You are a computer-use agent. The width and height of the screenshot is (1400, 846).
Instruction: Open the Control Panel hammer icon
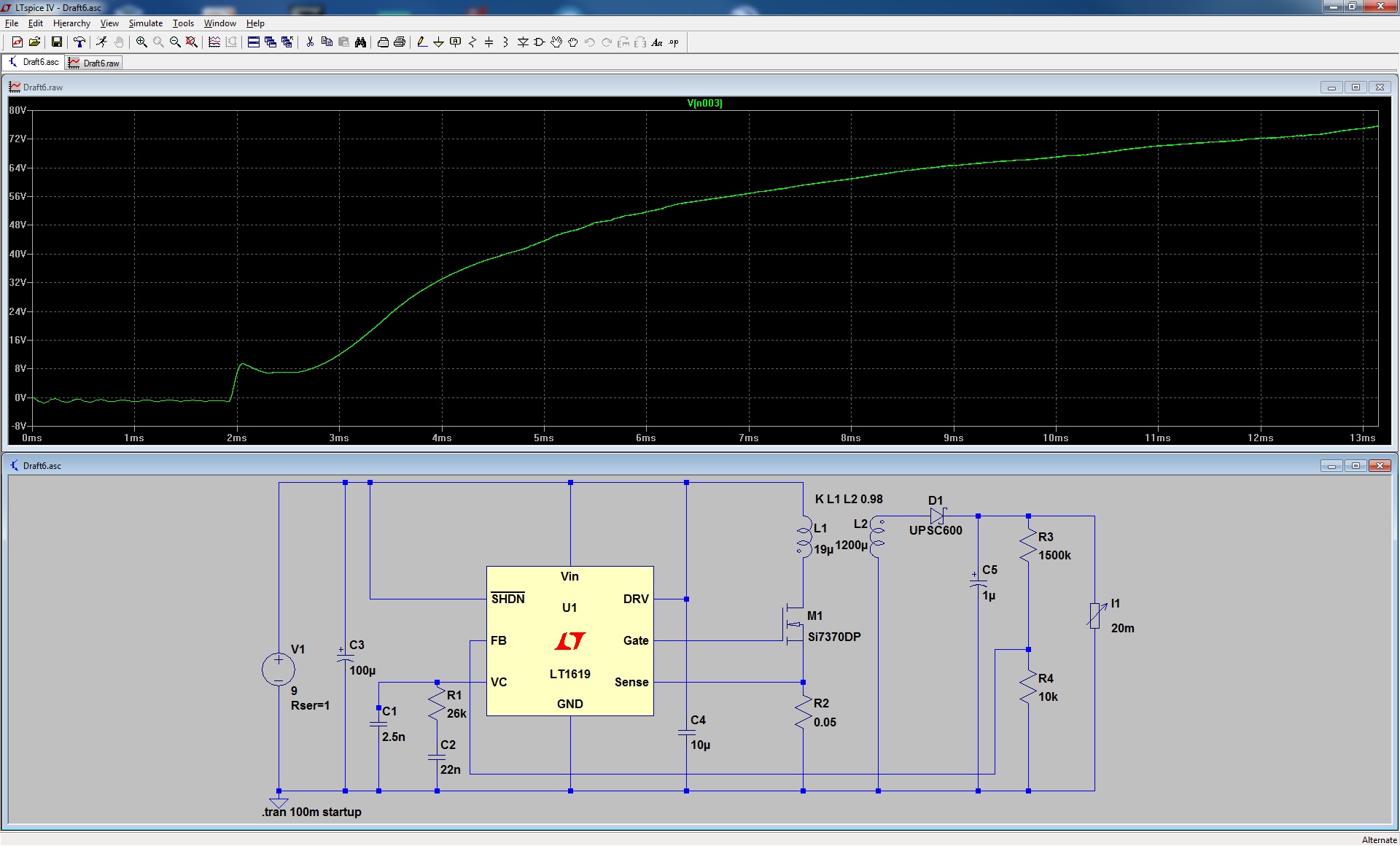79,42
